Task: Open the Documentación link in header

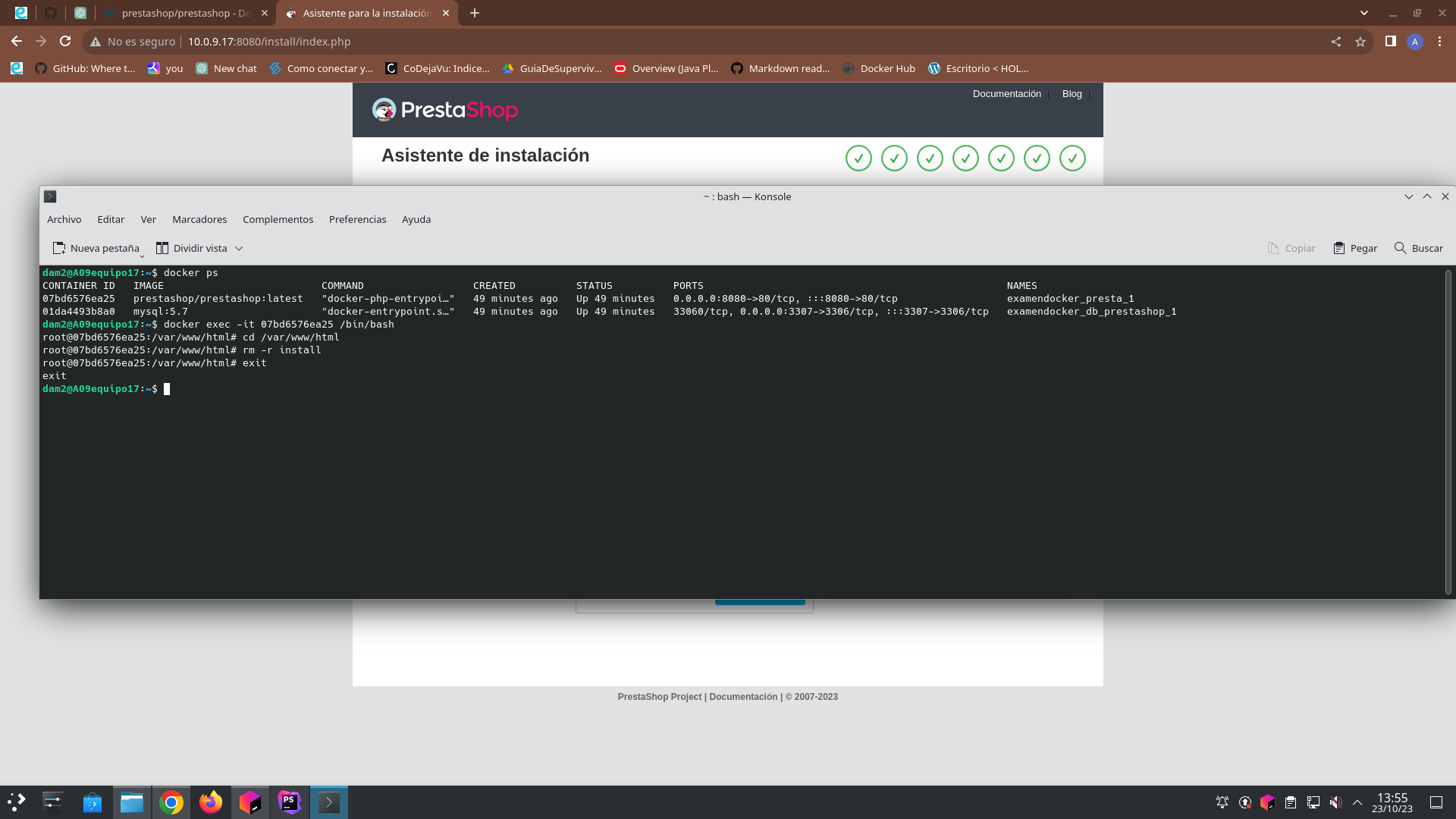Action: [x=1006, y=94]
